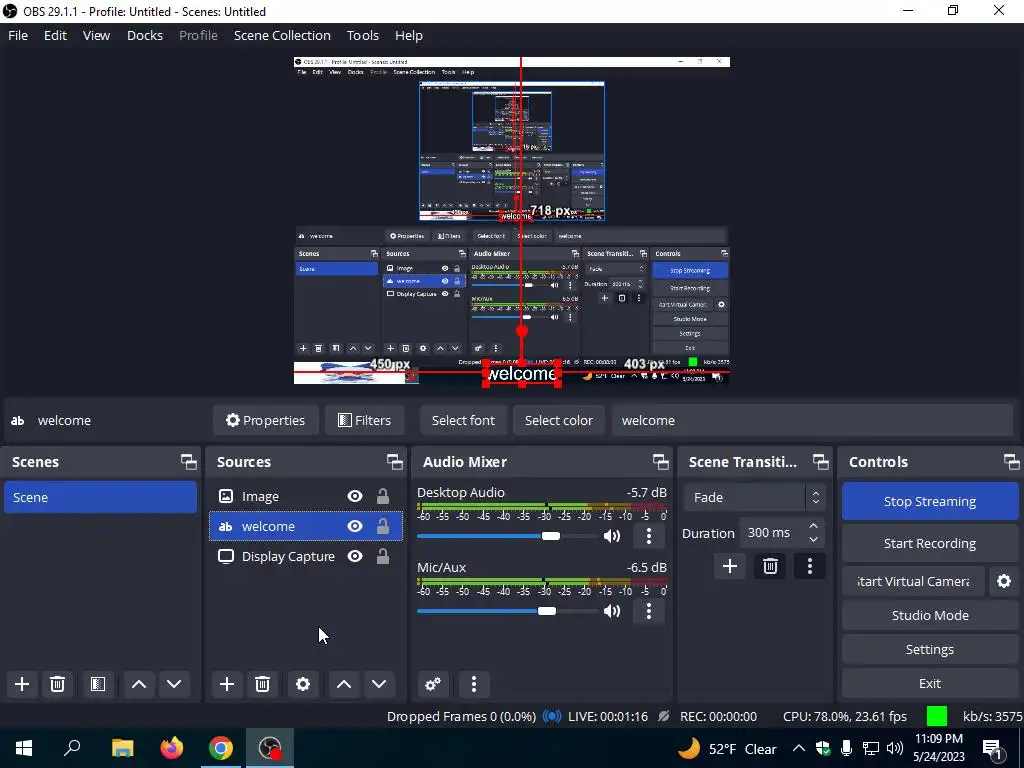Open the Docks menu
The width and height of the screenshot is (1024, 768).
pyautogui.click(x=144, y=35)
